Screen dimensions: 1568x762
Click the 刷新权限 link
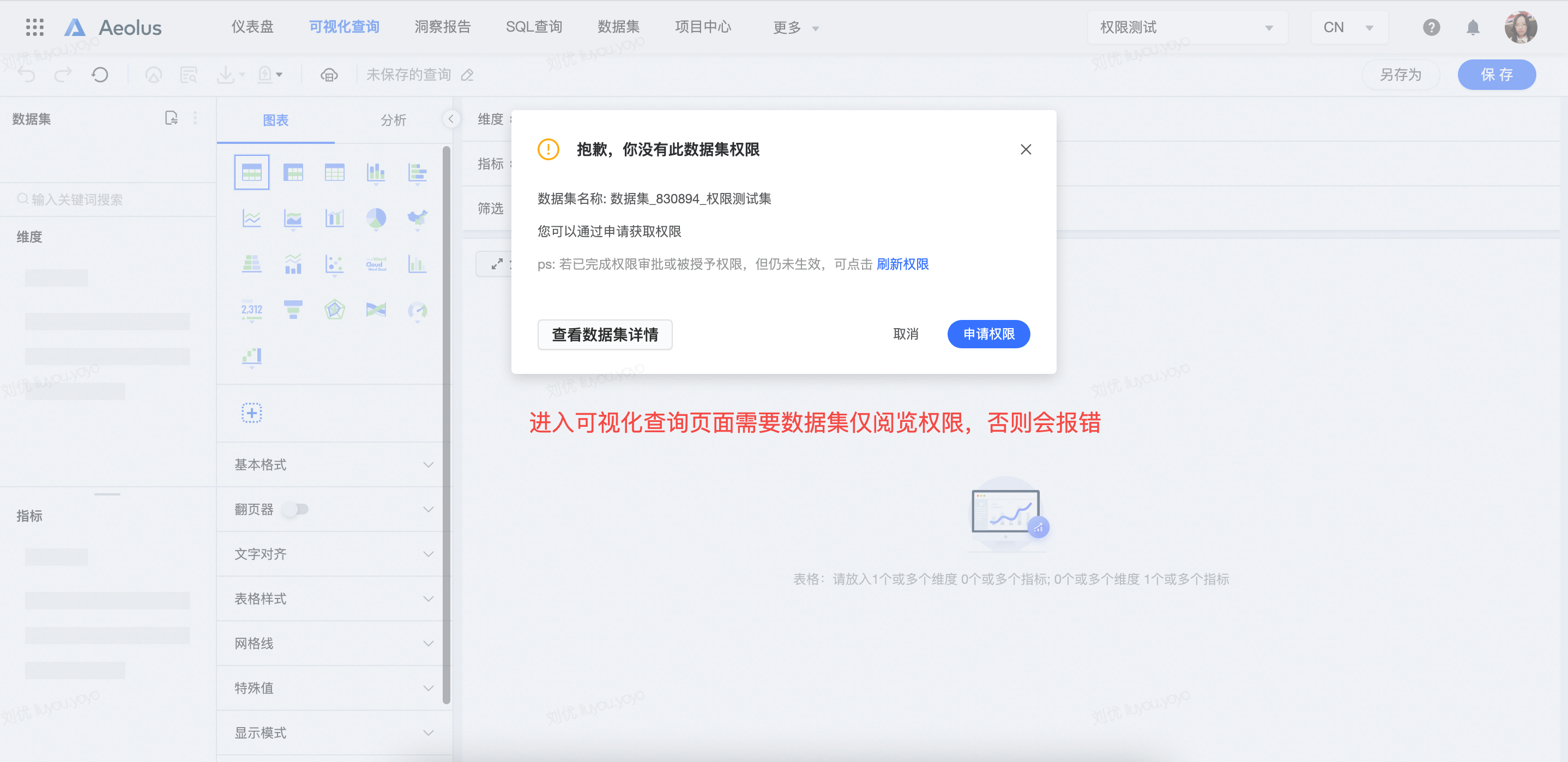click(902, 264)
